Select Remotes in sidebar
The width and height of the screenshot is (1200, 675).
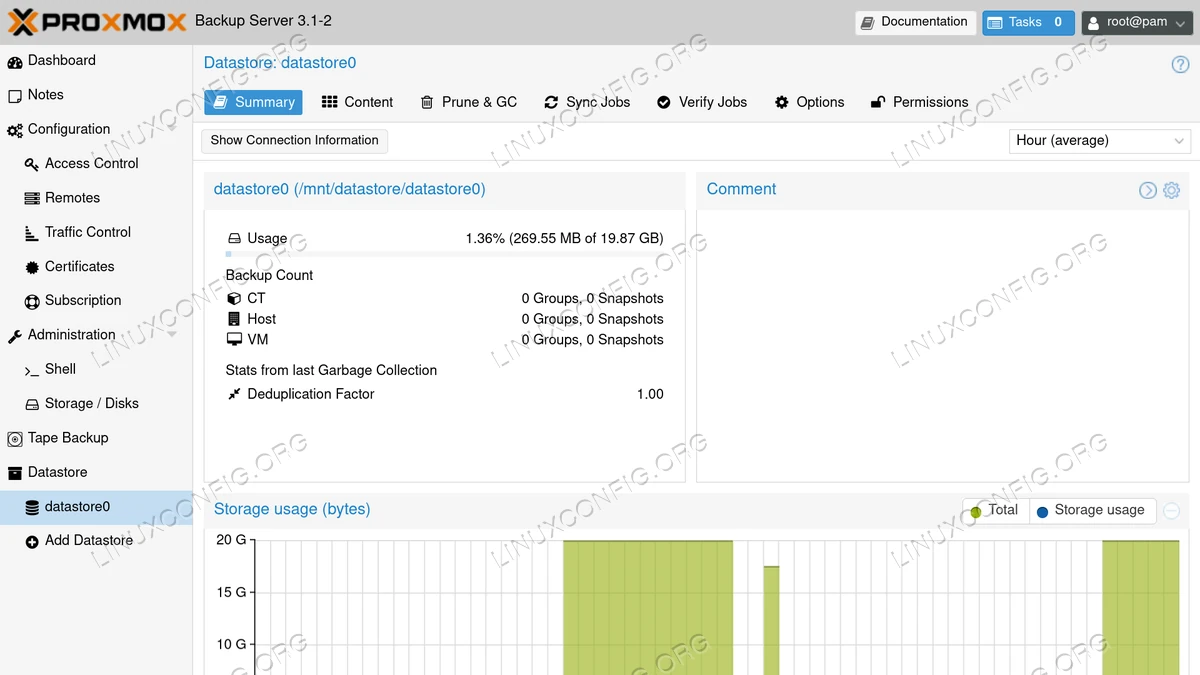[x=96, y=198]
